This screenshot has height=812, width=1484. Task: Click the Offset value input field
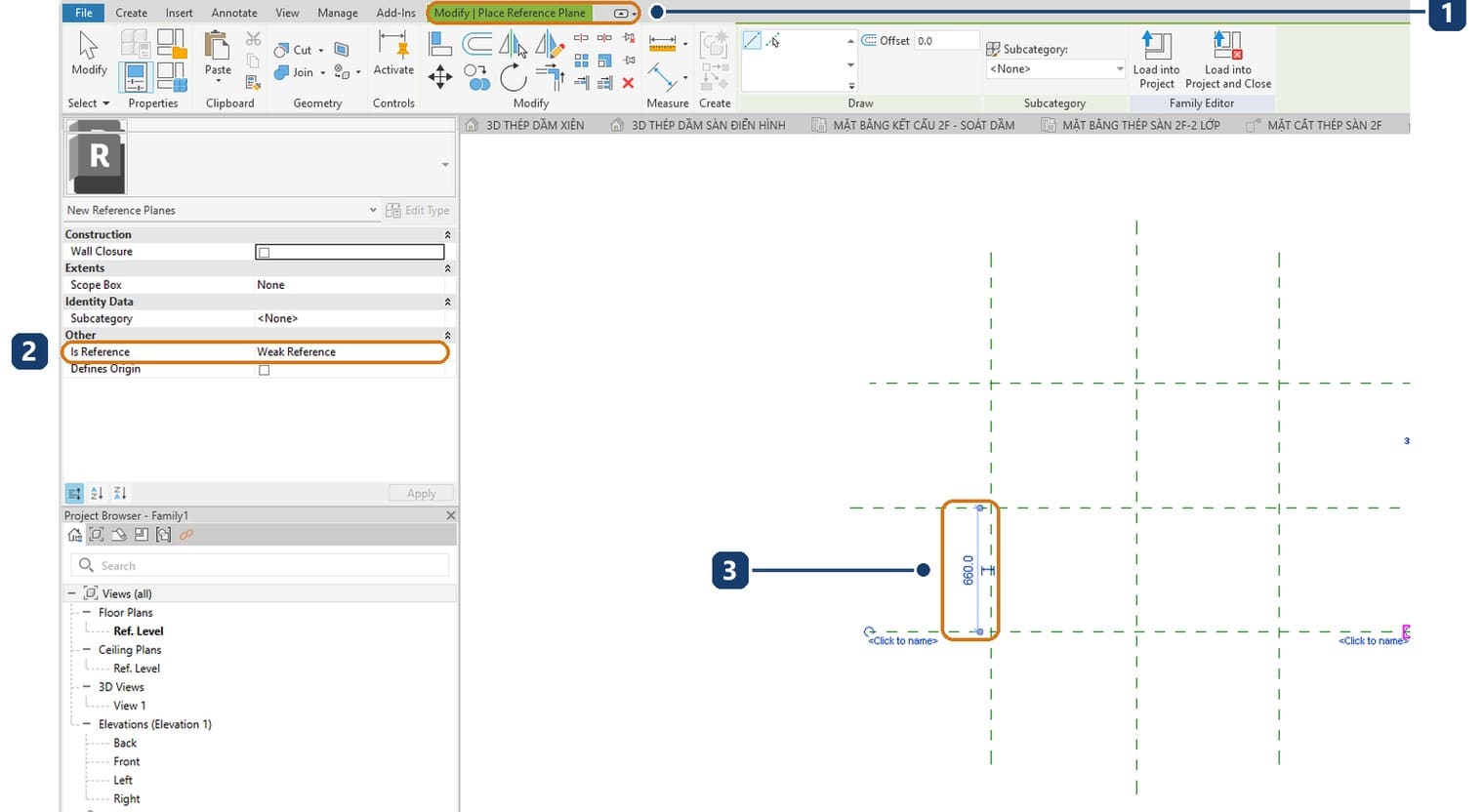click(946, 40)
